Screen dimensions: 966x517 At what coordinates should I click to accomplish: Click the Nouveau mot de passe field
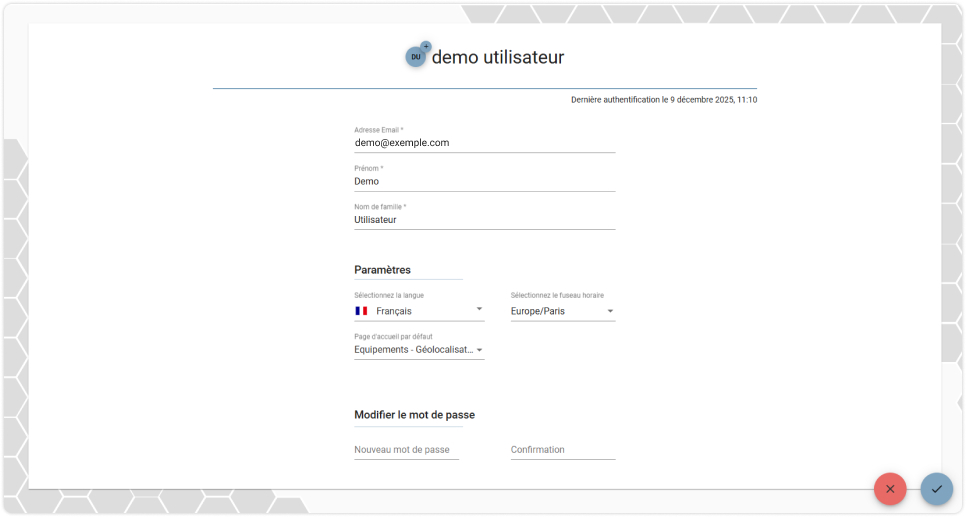(x=406, y=450)
